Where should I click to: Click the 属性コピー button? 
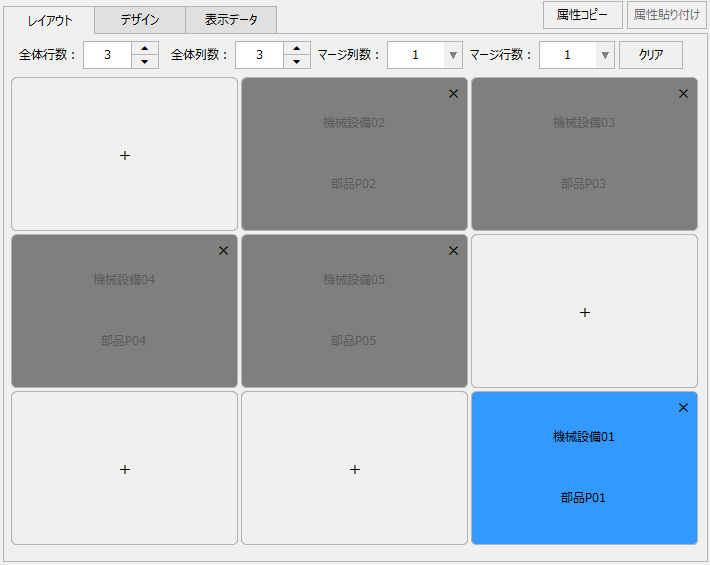(583, 15)
